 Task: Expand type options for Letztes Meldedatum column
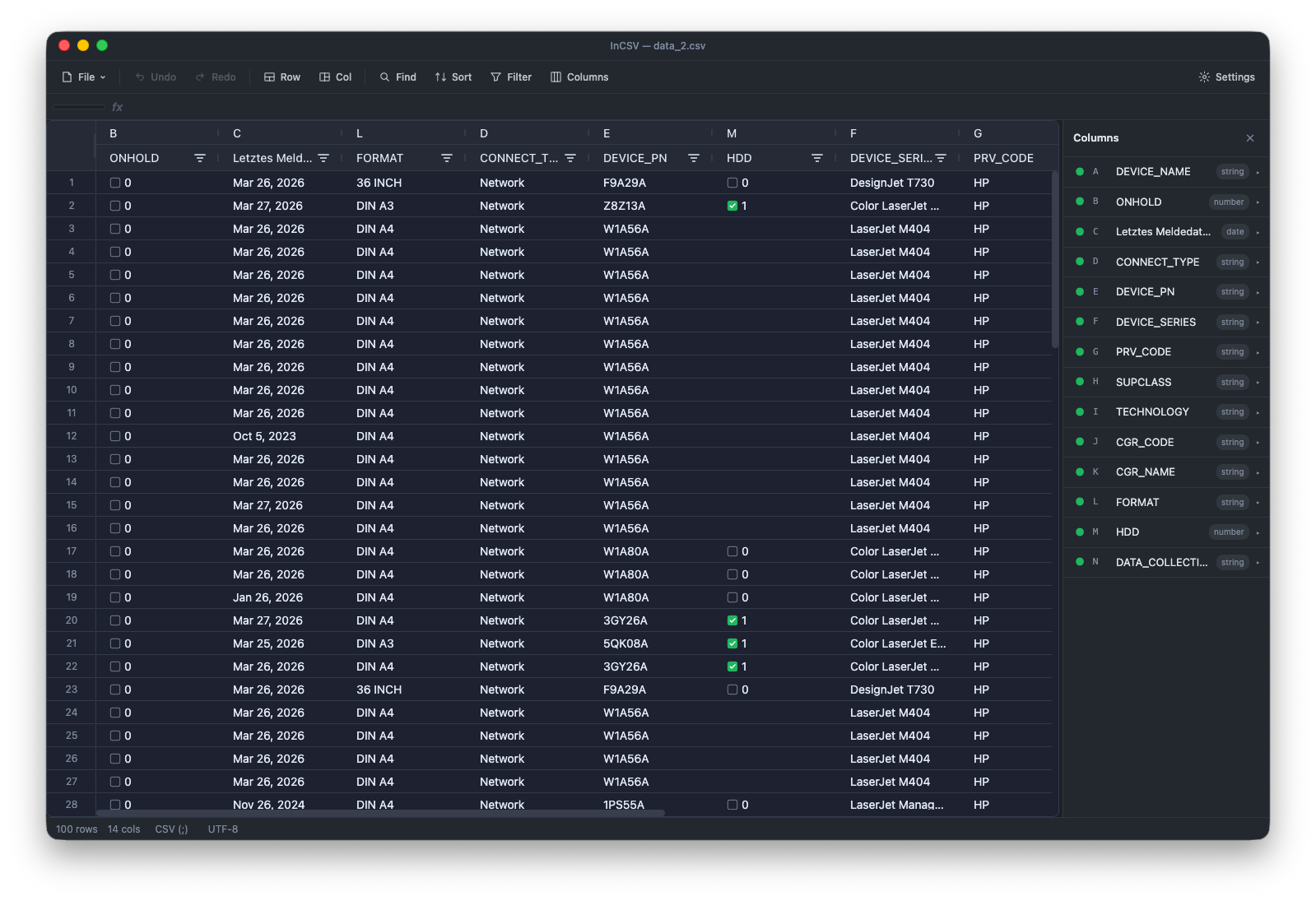pyautogui.click(x=1258, y=232)
